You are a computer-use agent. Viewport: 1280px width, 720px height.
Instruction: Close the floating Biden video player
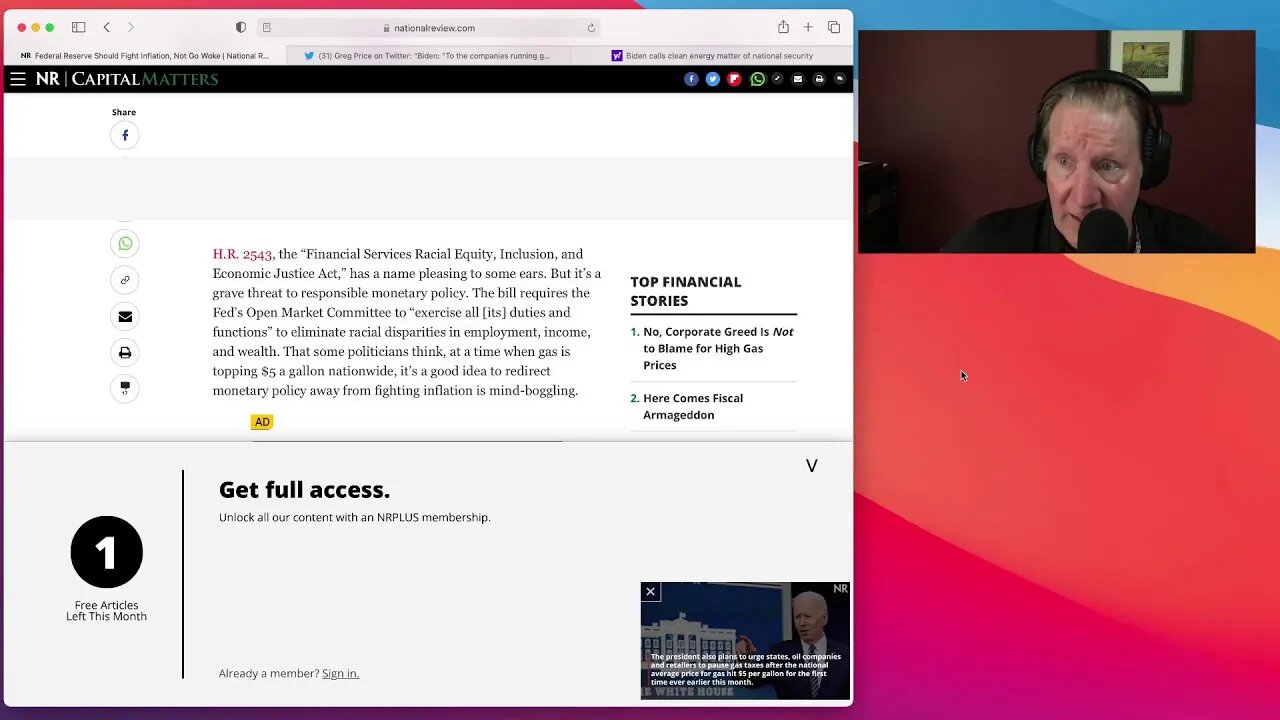pos(650,592)
